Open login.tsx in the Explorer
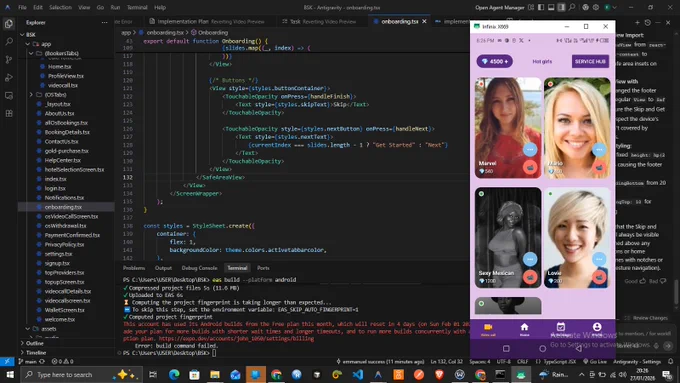This screenshot has height=383, width=680. 55,188
